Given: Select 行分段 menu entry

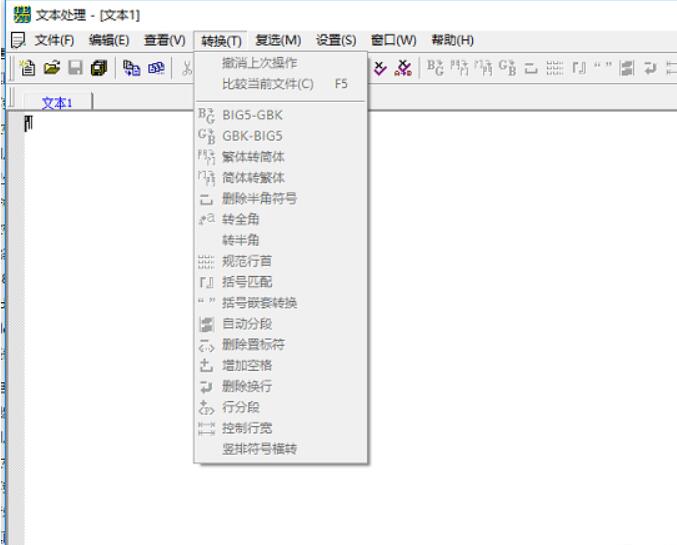Looking at the screenshot, I should point(281,407).
